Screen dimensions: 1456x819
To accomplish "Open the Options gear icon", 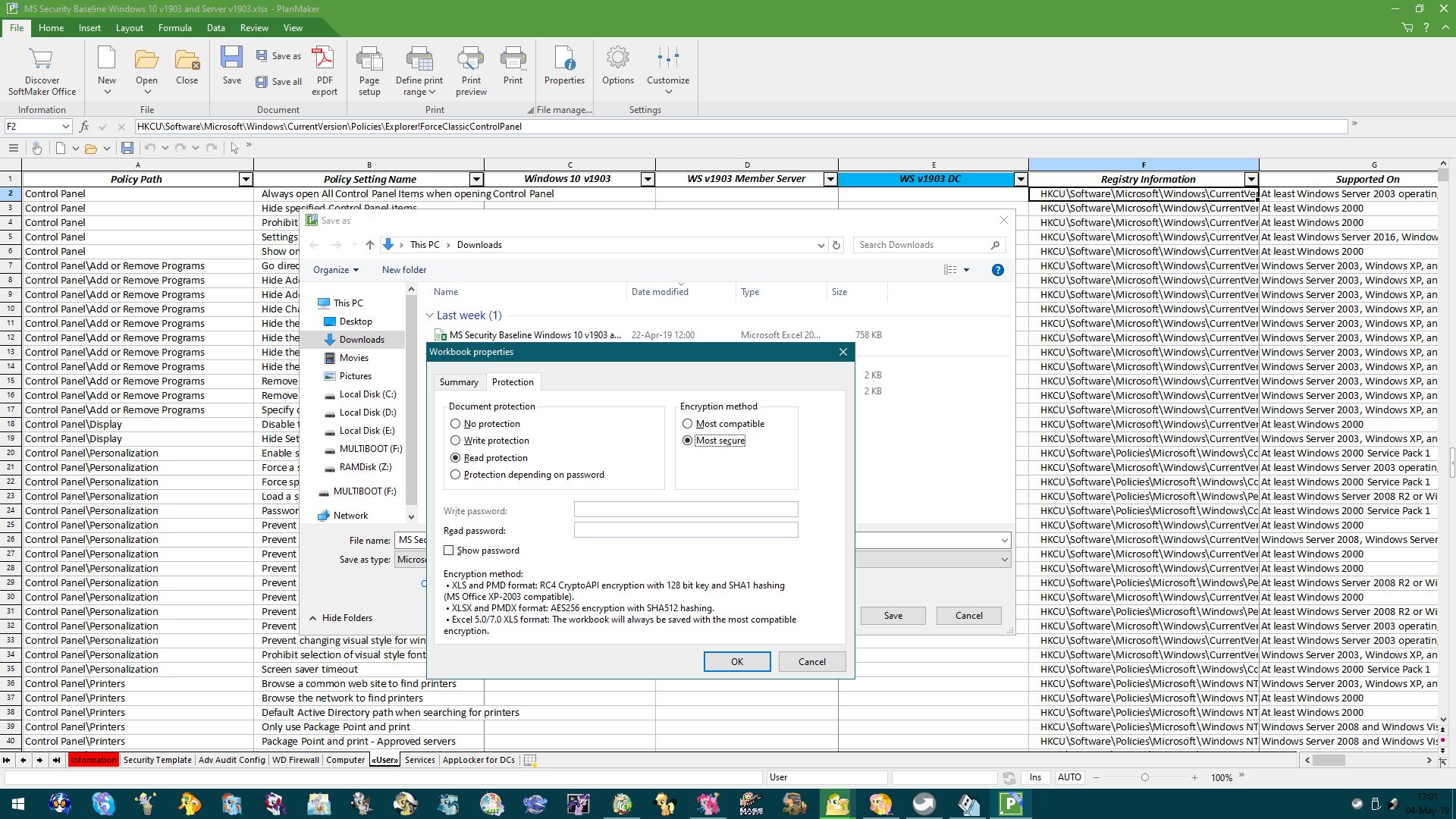I will [617, 67].
